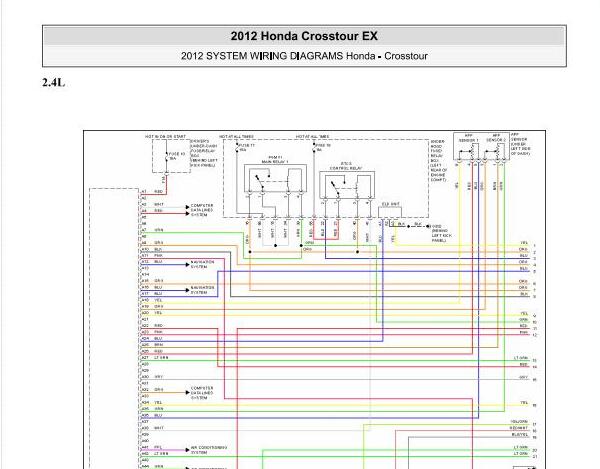Click the '2.4L' section heading
This screenshot has height=469, width=600.
[x=54, y=82]
